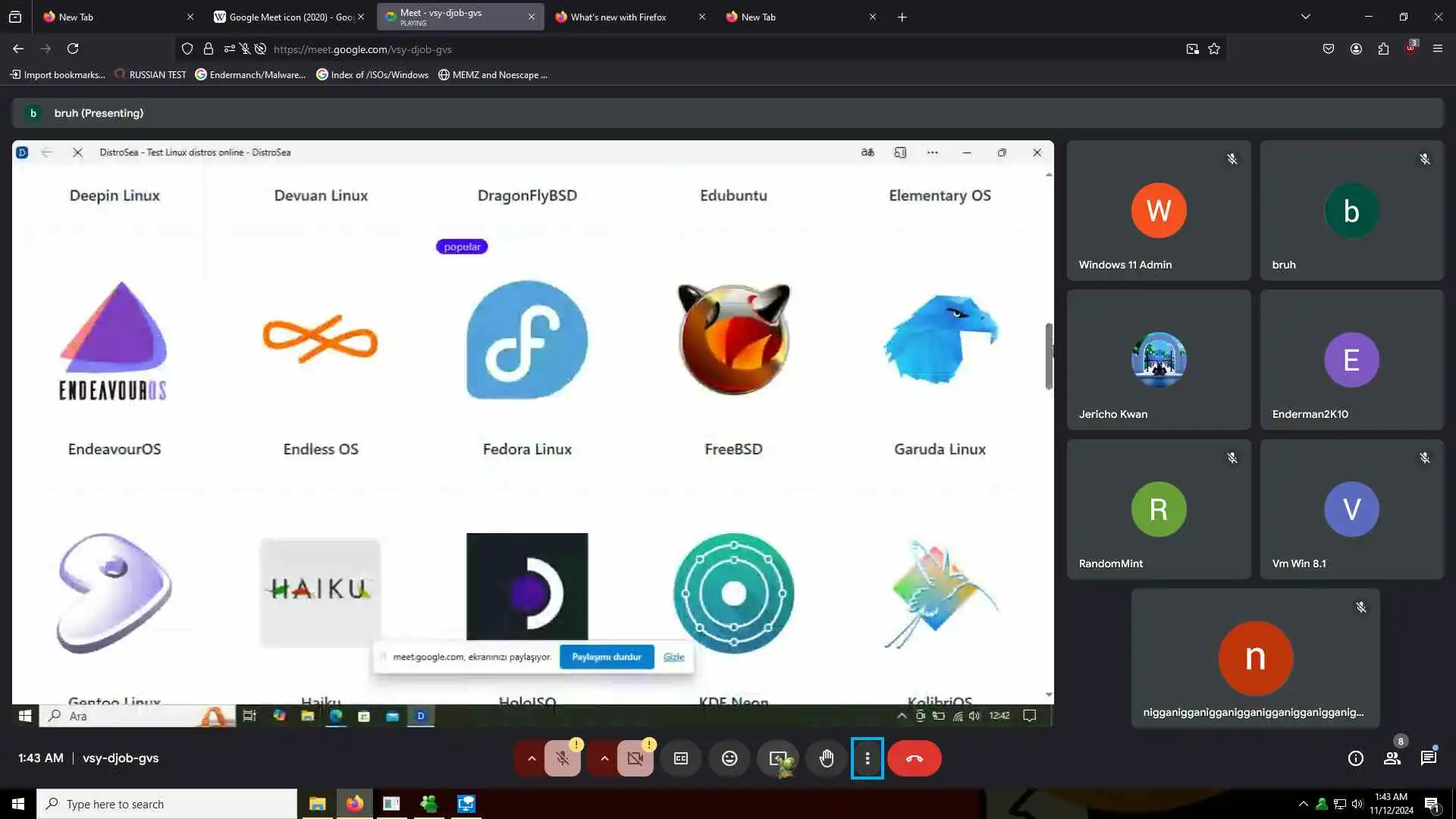Click the raise hand icon
Viewport: 1456px width, 819px height.
coord(827,758)
